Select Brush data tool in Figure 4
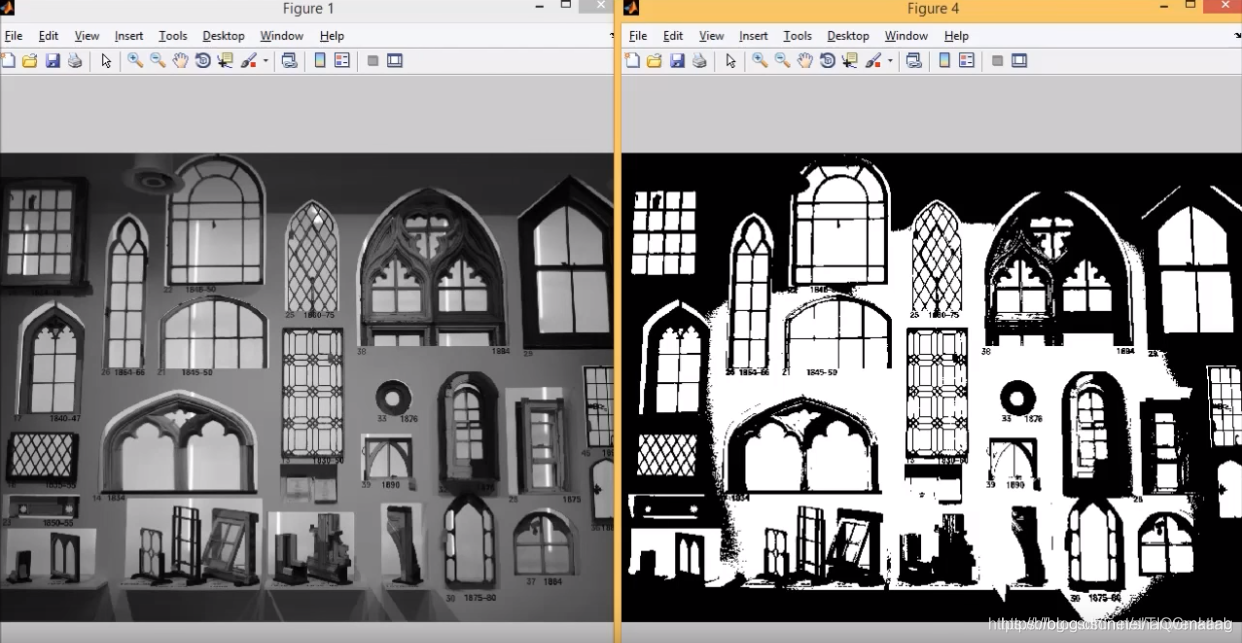Viewport: 1242px width, 643px height. pyautogui.click(x=873, y=61)
